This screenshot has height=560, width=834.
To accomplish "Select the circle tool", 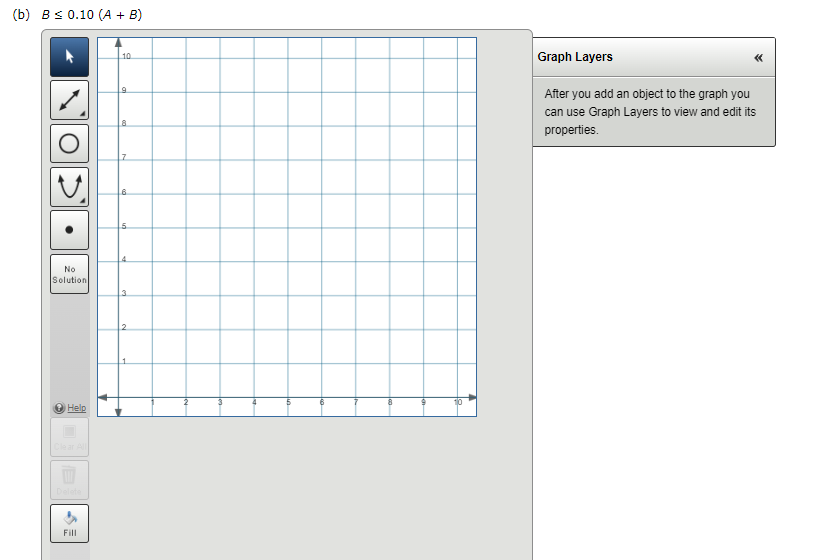I will pyautogui.click(x=69, y=144).
